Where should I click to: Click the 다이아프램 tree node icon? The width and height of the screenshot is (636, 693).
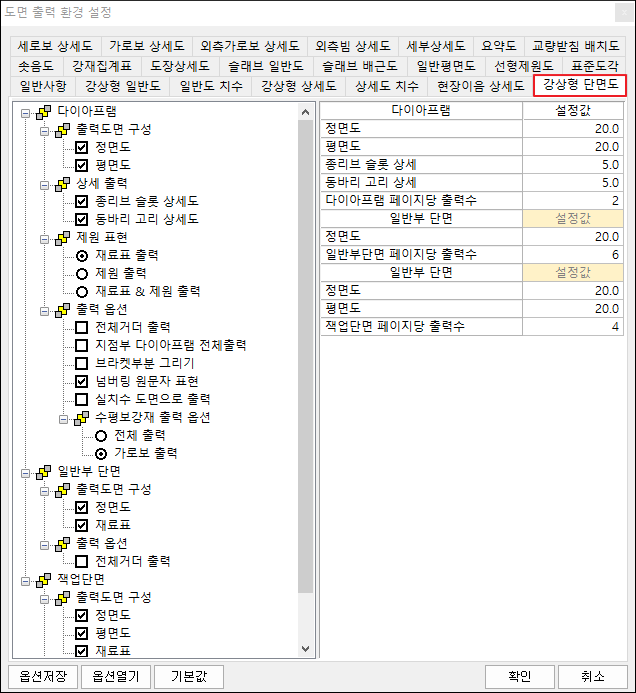coord(43,112)
